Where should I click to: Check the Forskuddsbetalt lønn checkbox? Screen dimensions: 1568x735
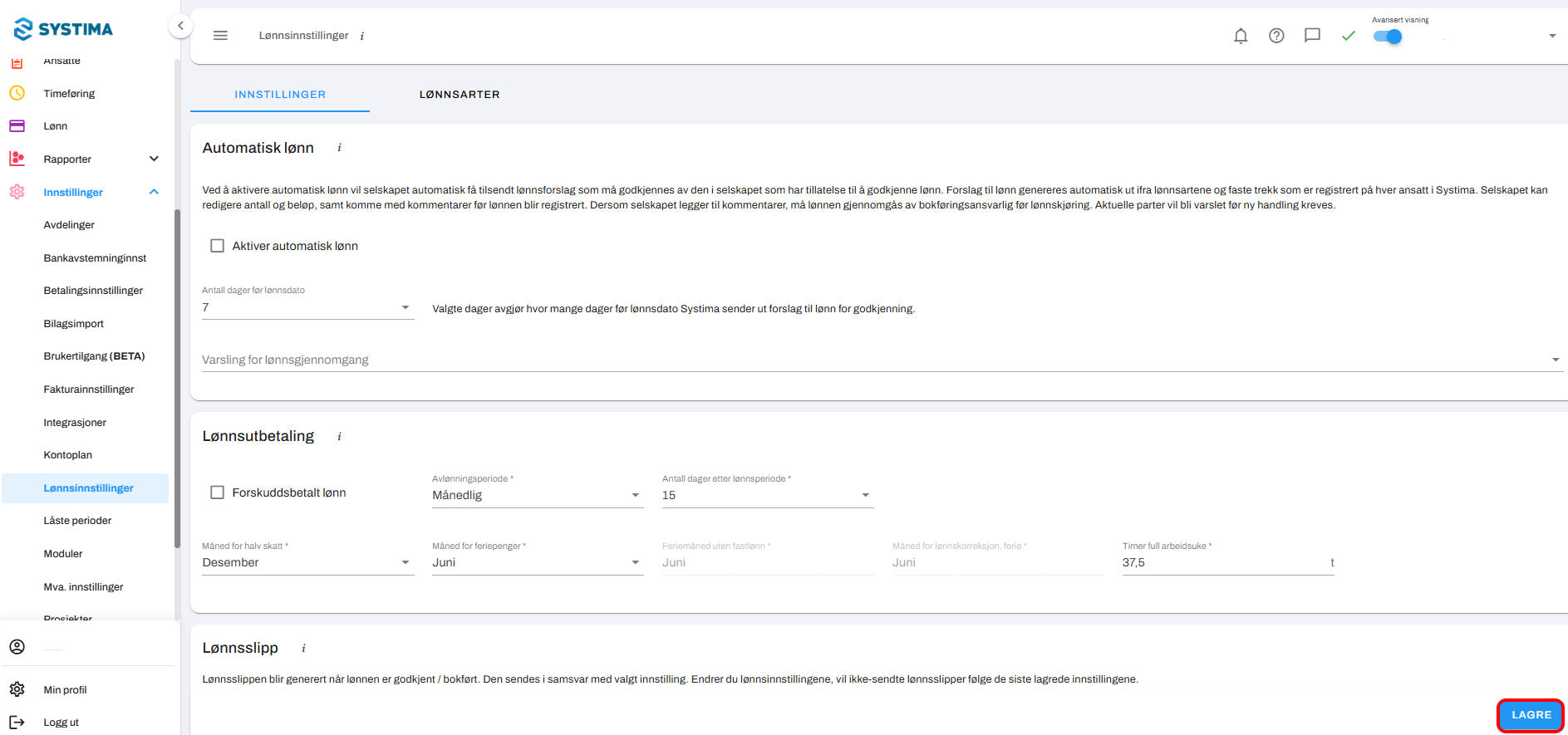[x=218, y=492]
